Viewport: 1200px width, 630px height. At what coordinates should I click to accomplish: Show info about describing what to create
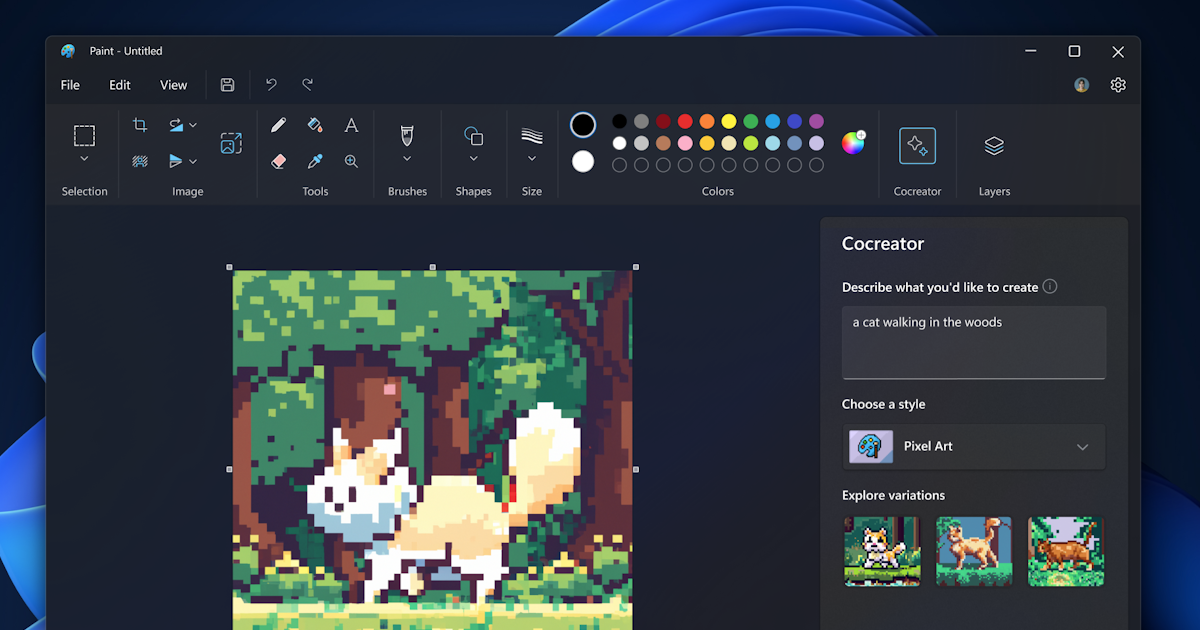point(1050,286)
